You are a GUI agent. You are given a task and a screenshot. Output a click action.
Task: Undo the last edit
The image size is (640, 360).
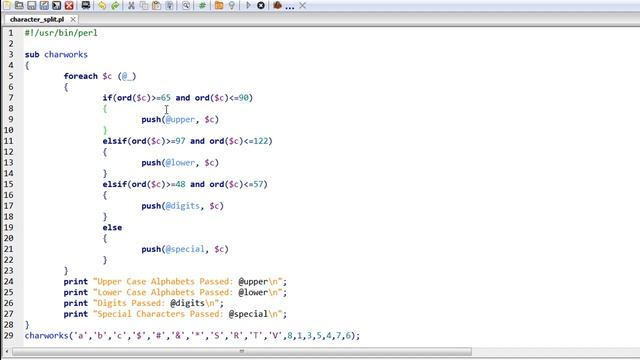[x=102, y=5]
